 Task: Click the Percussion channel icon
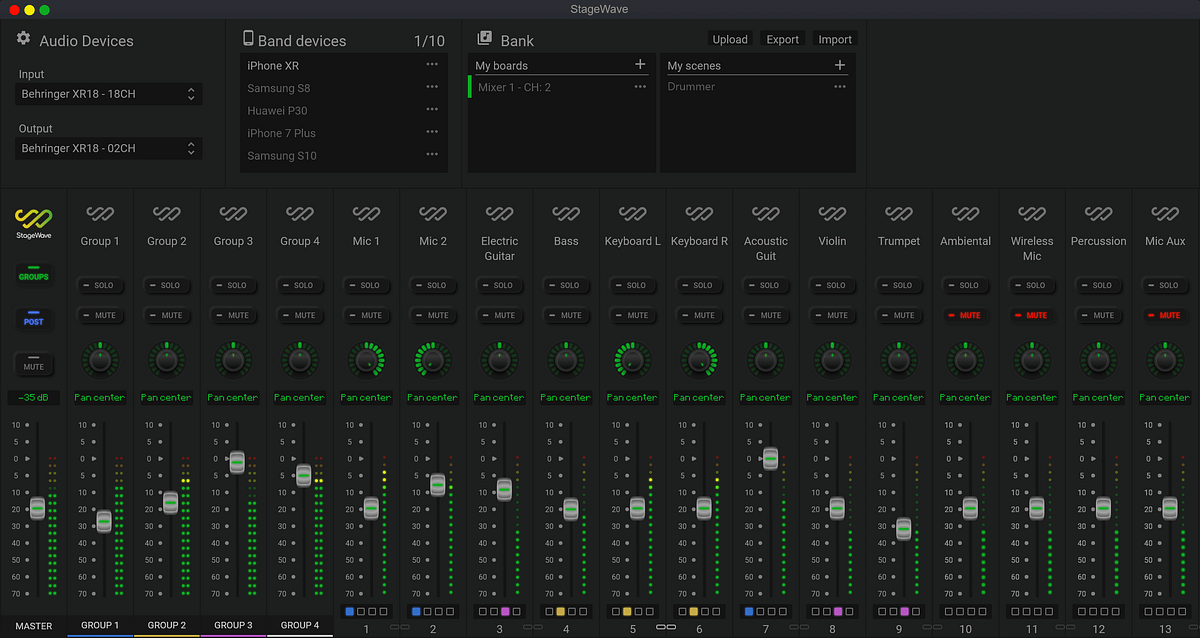pyautogui.click(x=1098, y=214)
